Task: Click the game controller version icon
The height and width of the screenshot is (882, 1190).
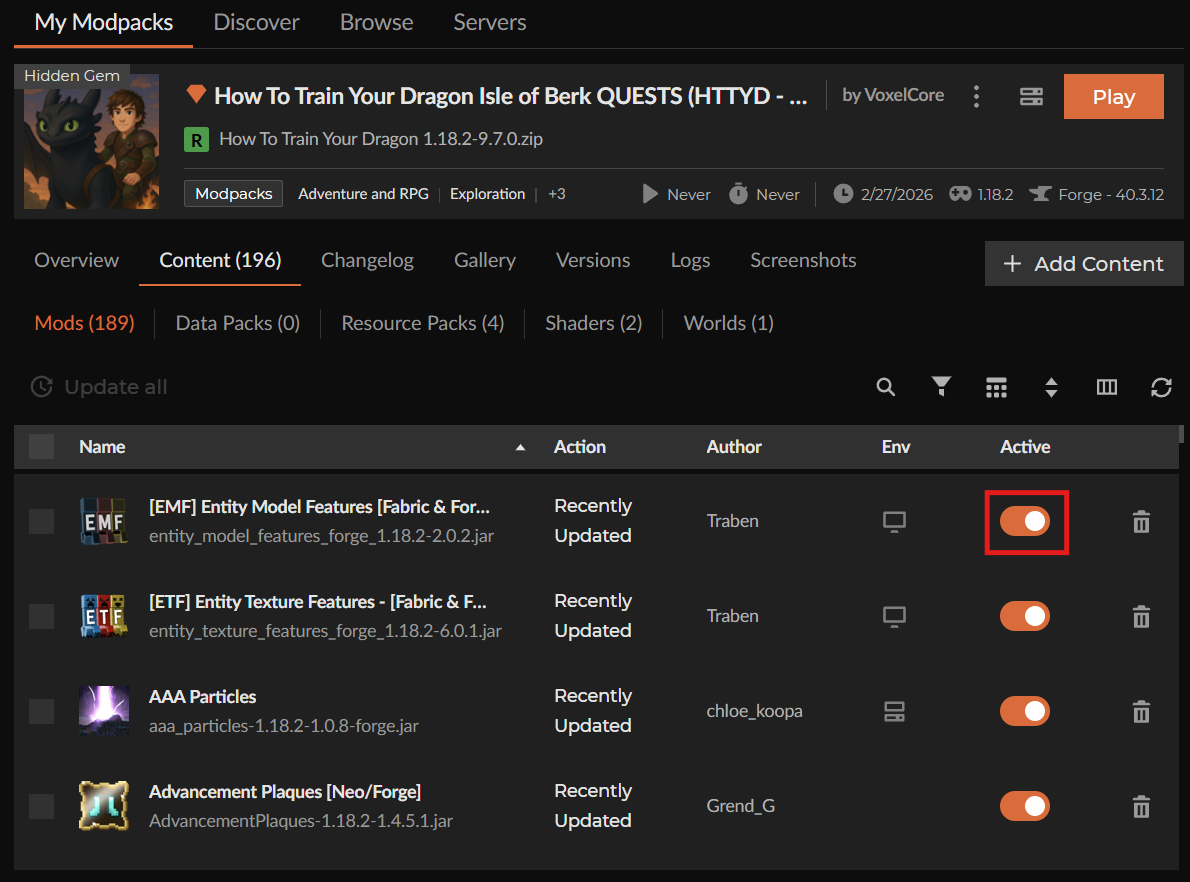Action: coord(960,194)
